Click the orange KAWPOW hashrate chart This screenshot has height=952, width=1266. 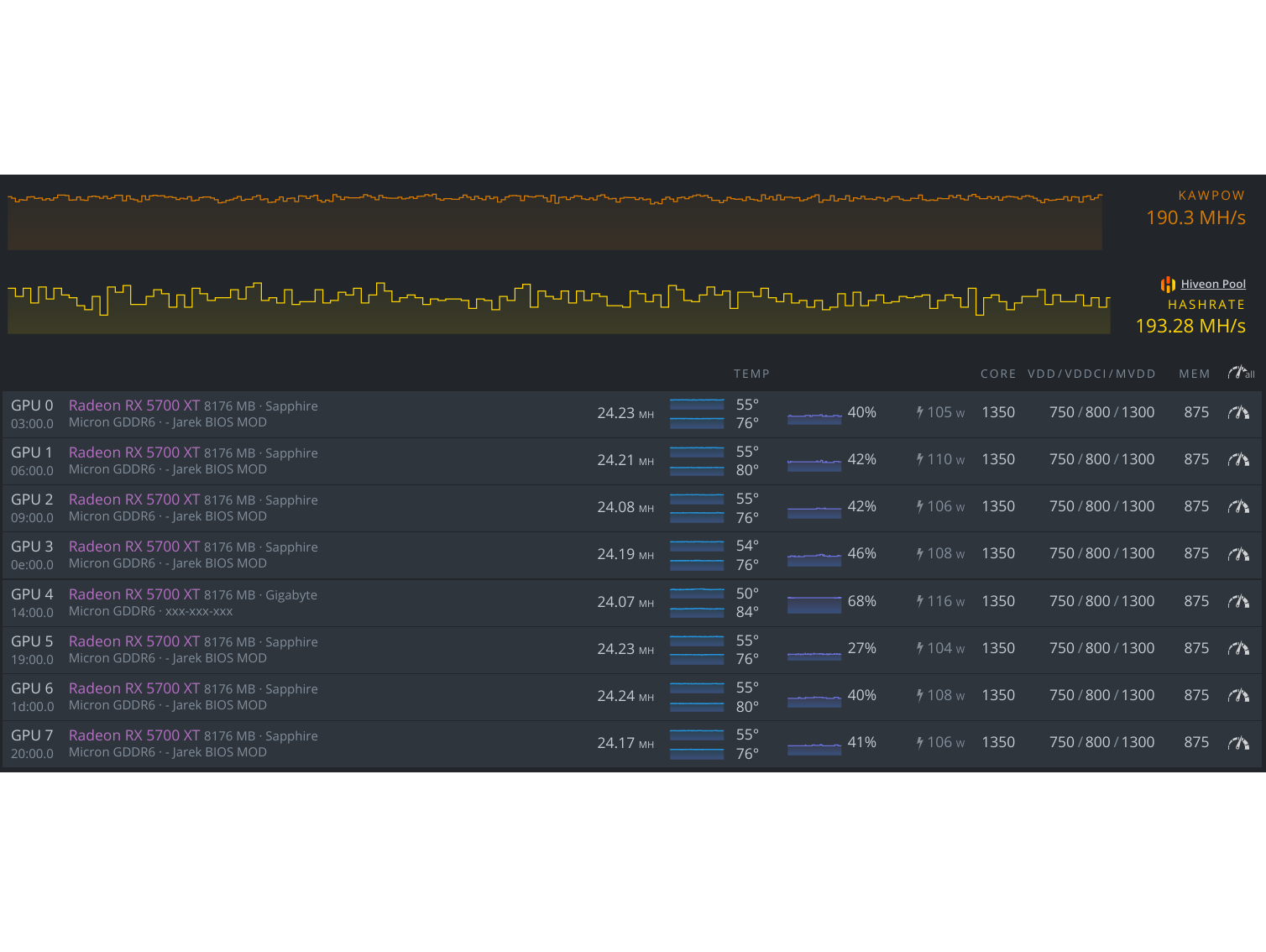554,221
